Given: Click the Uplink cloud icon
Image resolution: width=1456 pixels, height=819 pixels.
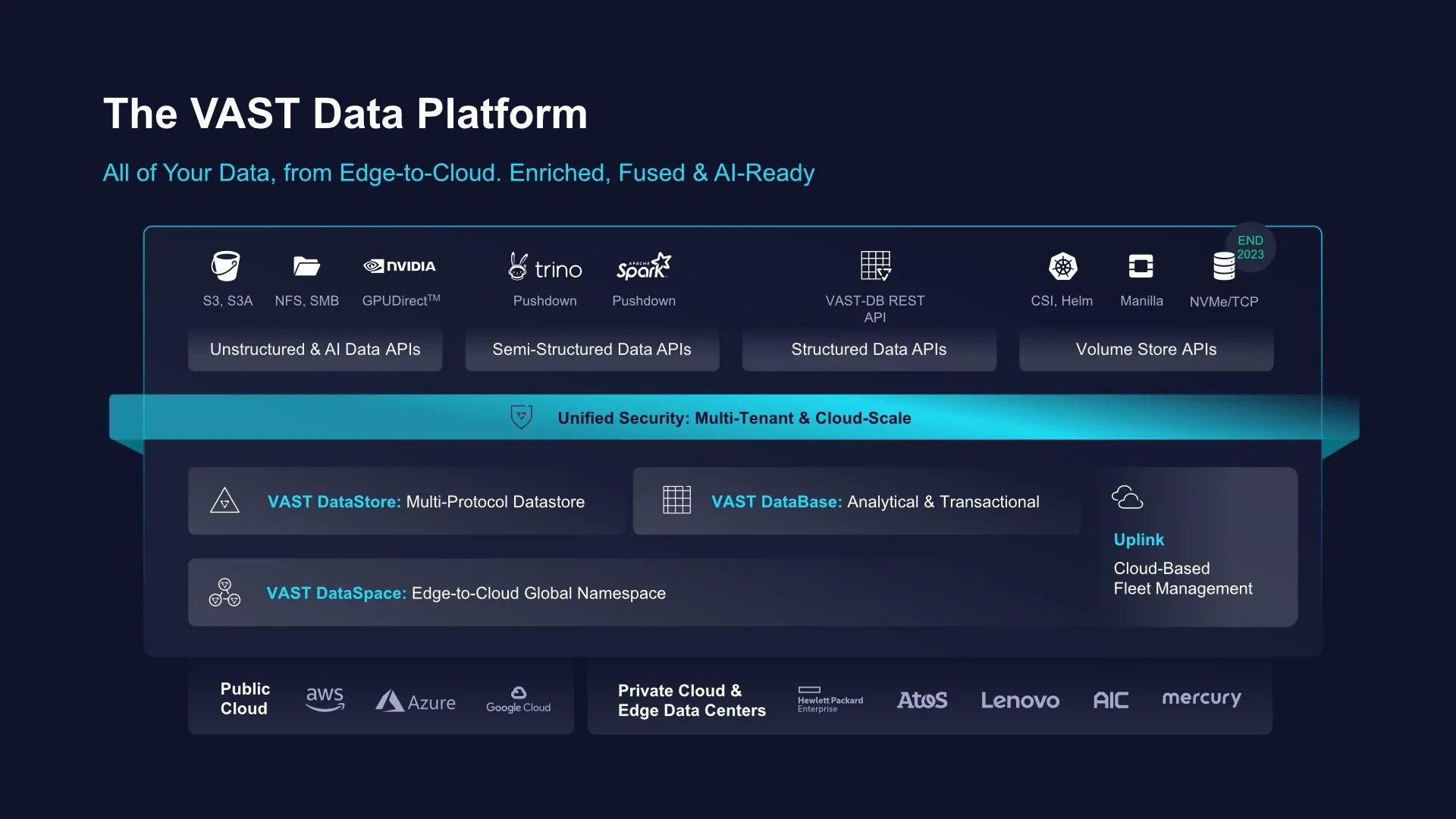Looking at the screenshot, I should [1127, 497].
